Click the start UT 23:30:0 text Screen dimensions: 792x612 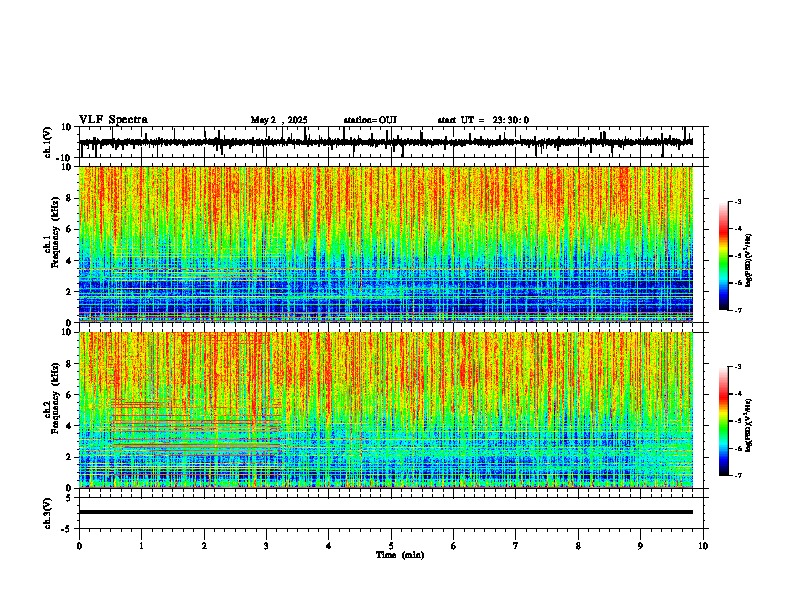pos(483,120)
